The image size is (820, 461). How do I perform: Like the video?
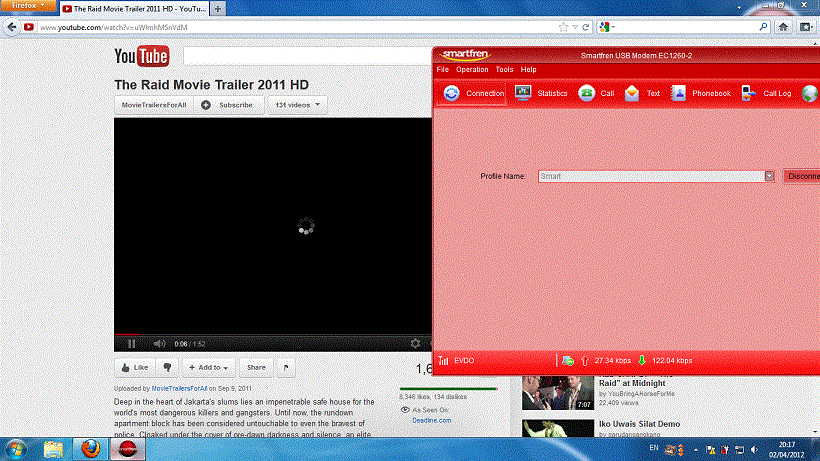pos(135,367)
